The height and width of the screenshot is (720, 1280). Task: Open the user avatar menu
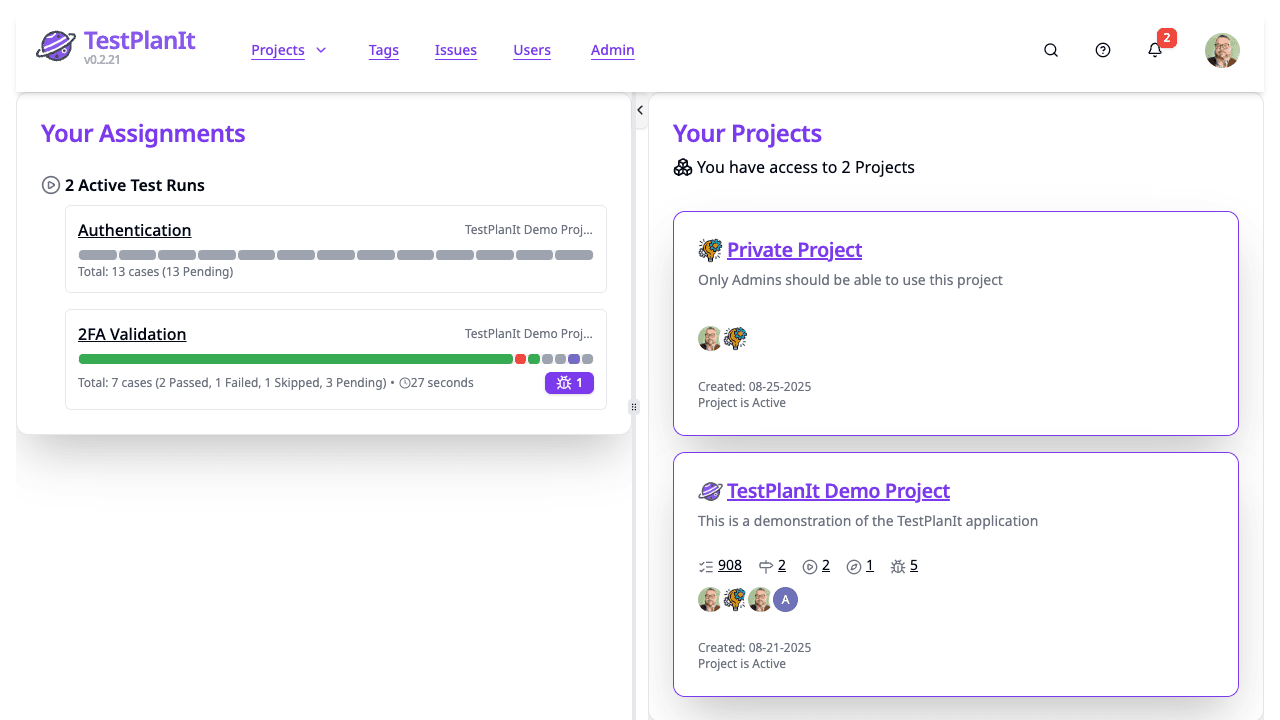pyautogui.click(x=1222, y=49)
